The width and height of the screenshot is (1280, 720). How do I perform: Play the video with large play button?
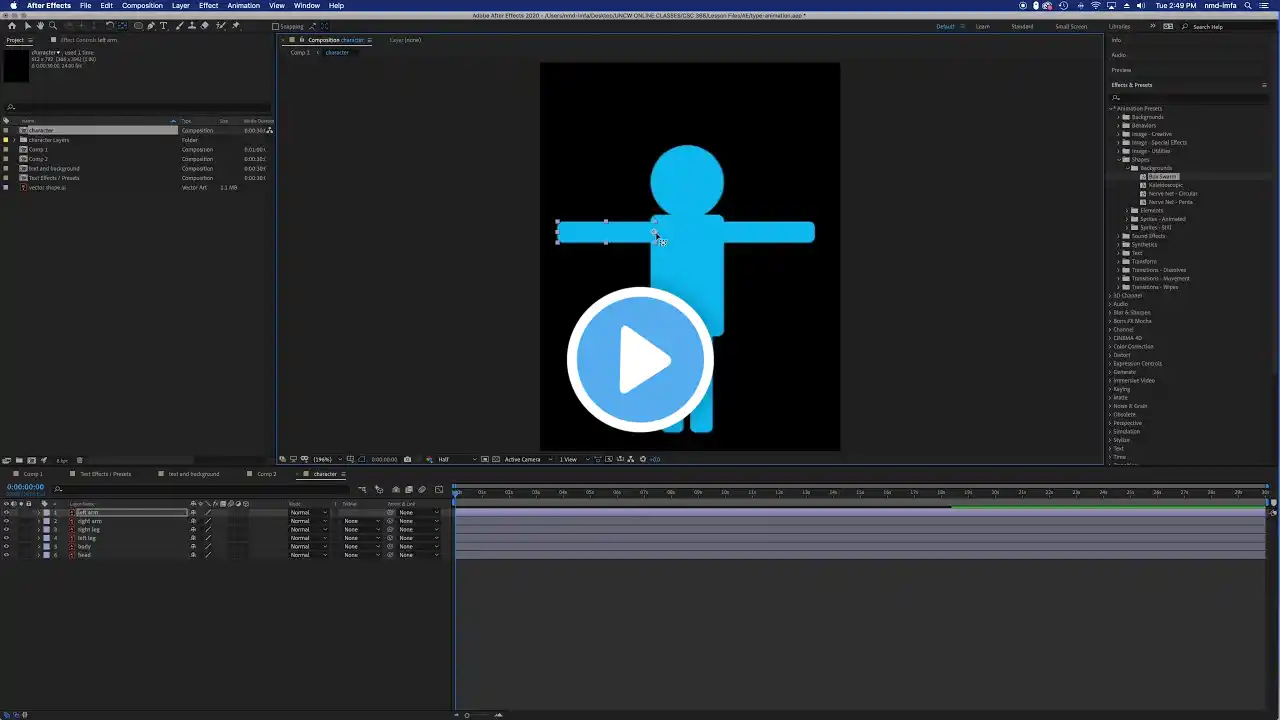[x=640, y=359]
